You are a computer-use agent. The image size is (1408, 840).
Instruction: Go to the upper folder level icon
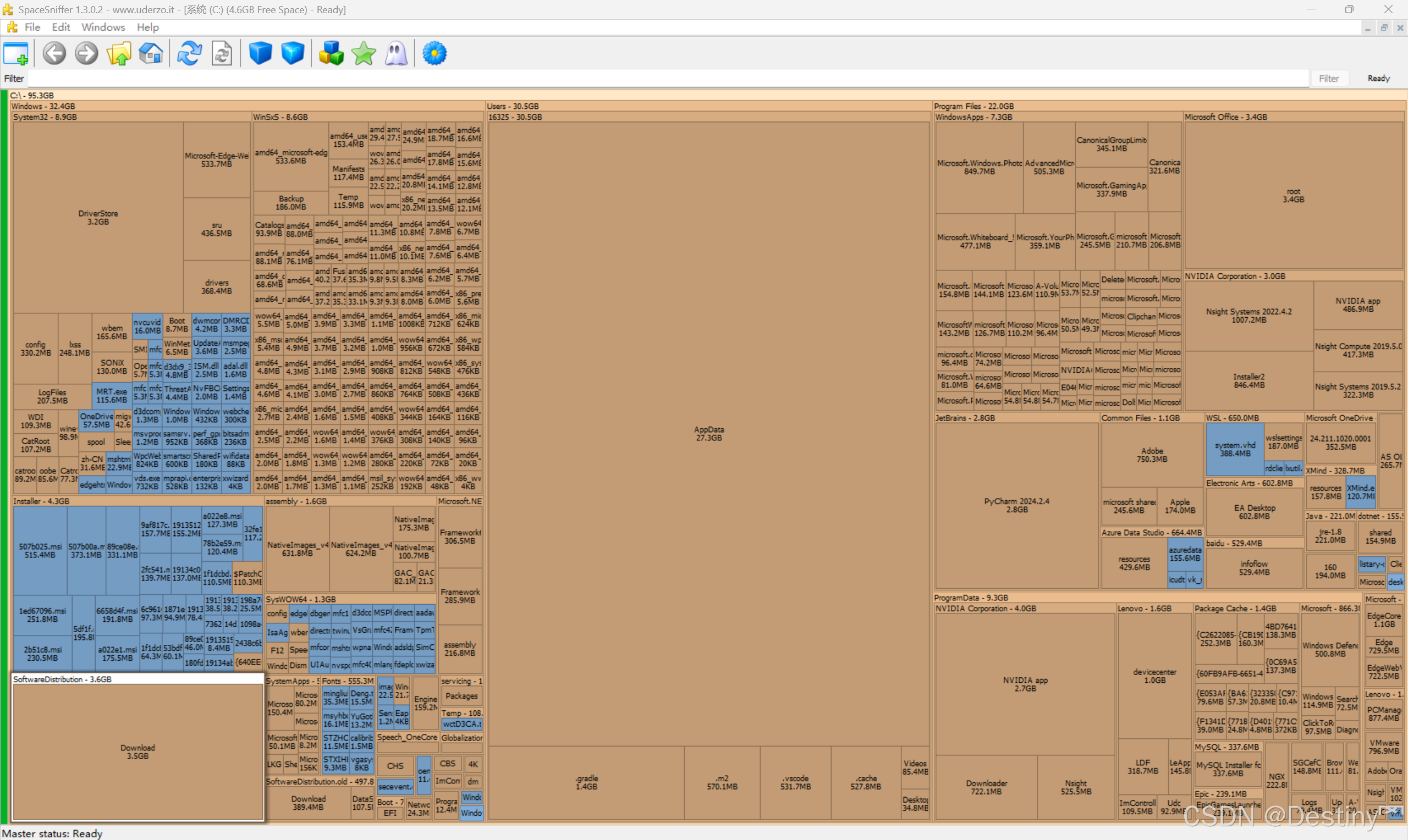(119, 54)
